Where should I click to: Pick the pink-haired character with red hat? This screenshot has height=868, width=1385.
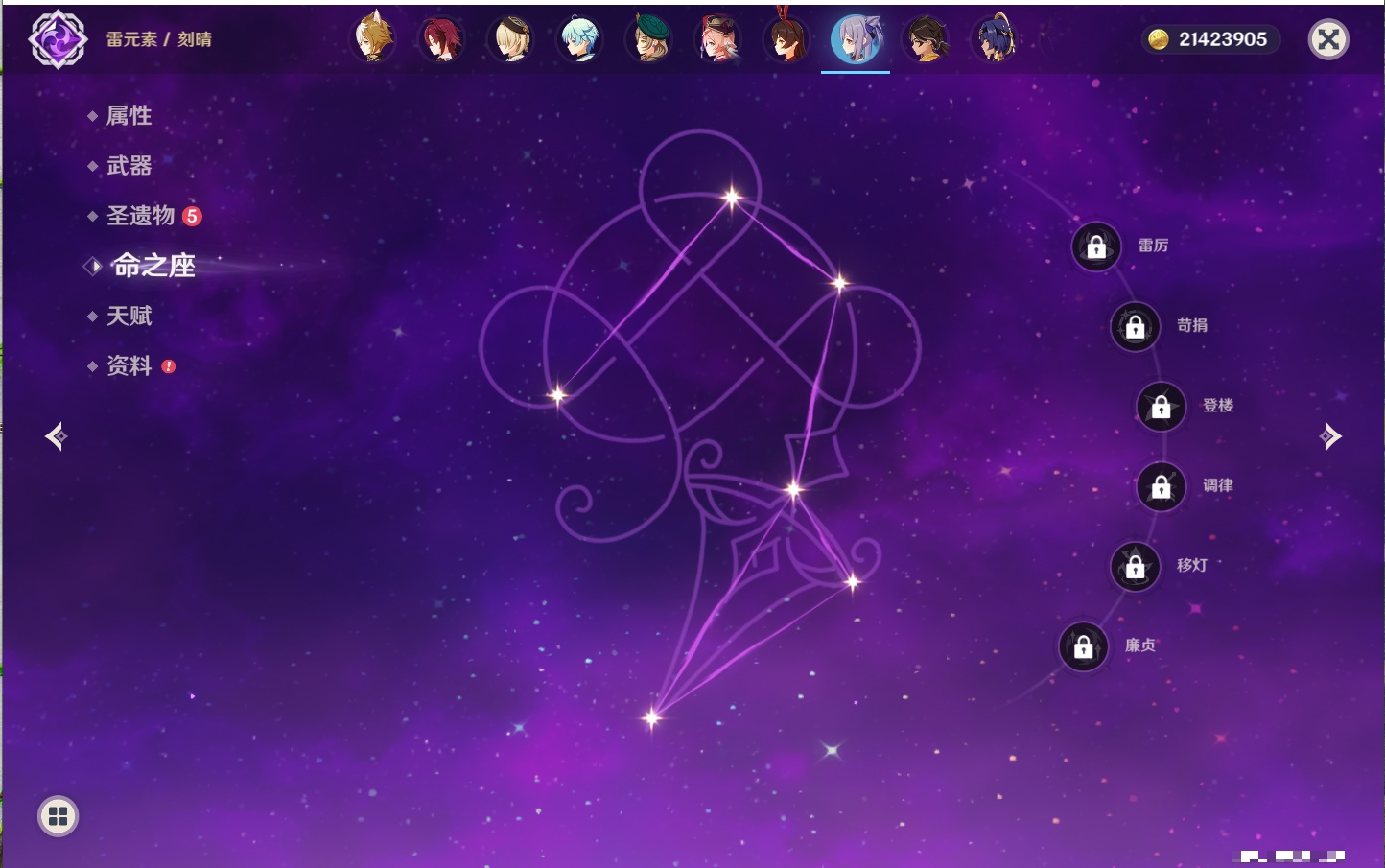(x=718, y=39)
